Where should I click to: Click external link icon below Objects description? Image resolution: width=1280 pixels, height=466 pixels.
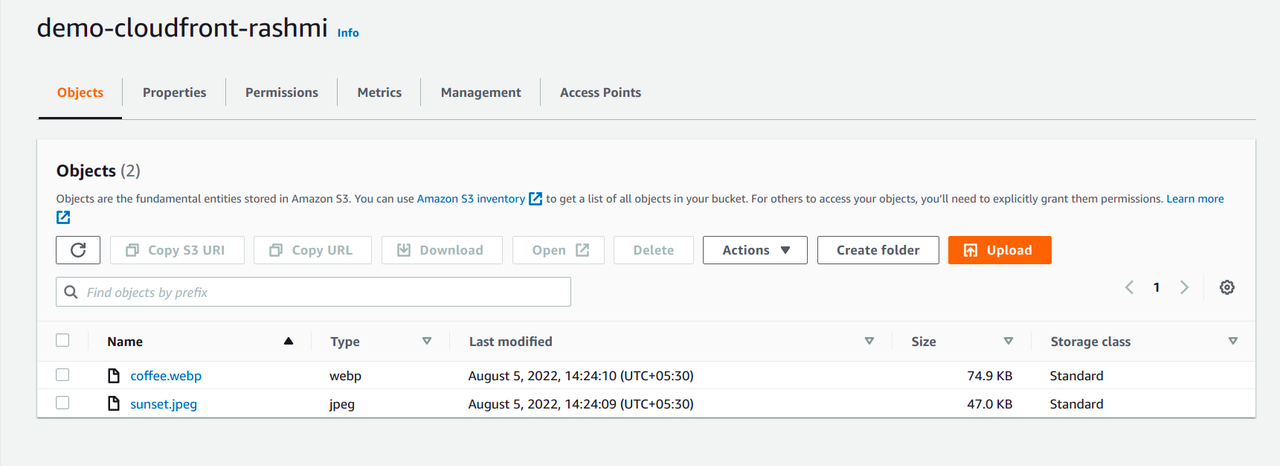(63, 217)
